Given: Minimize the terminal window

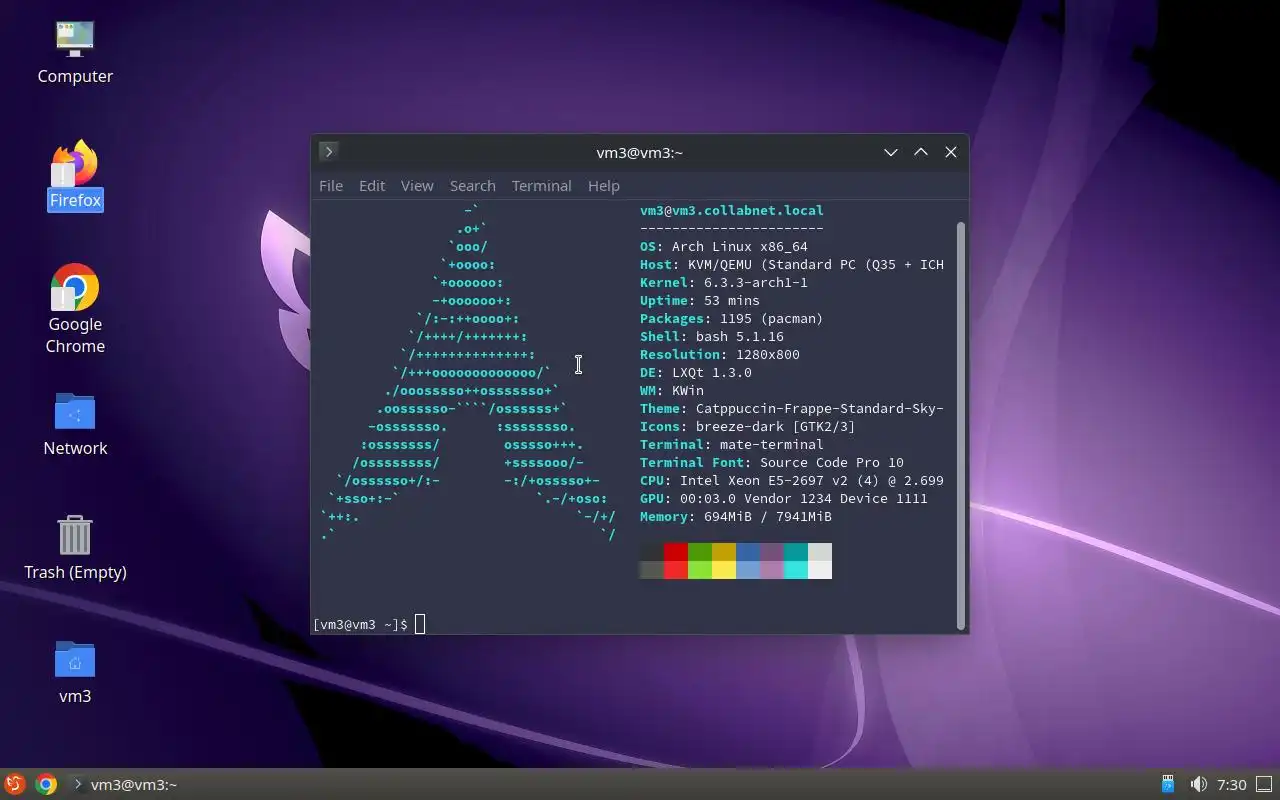Looking at the screenshot, I should [890, 152].
